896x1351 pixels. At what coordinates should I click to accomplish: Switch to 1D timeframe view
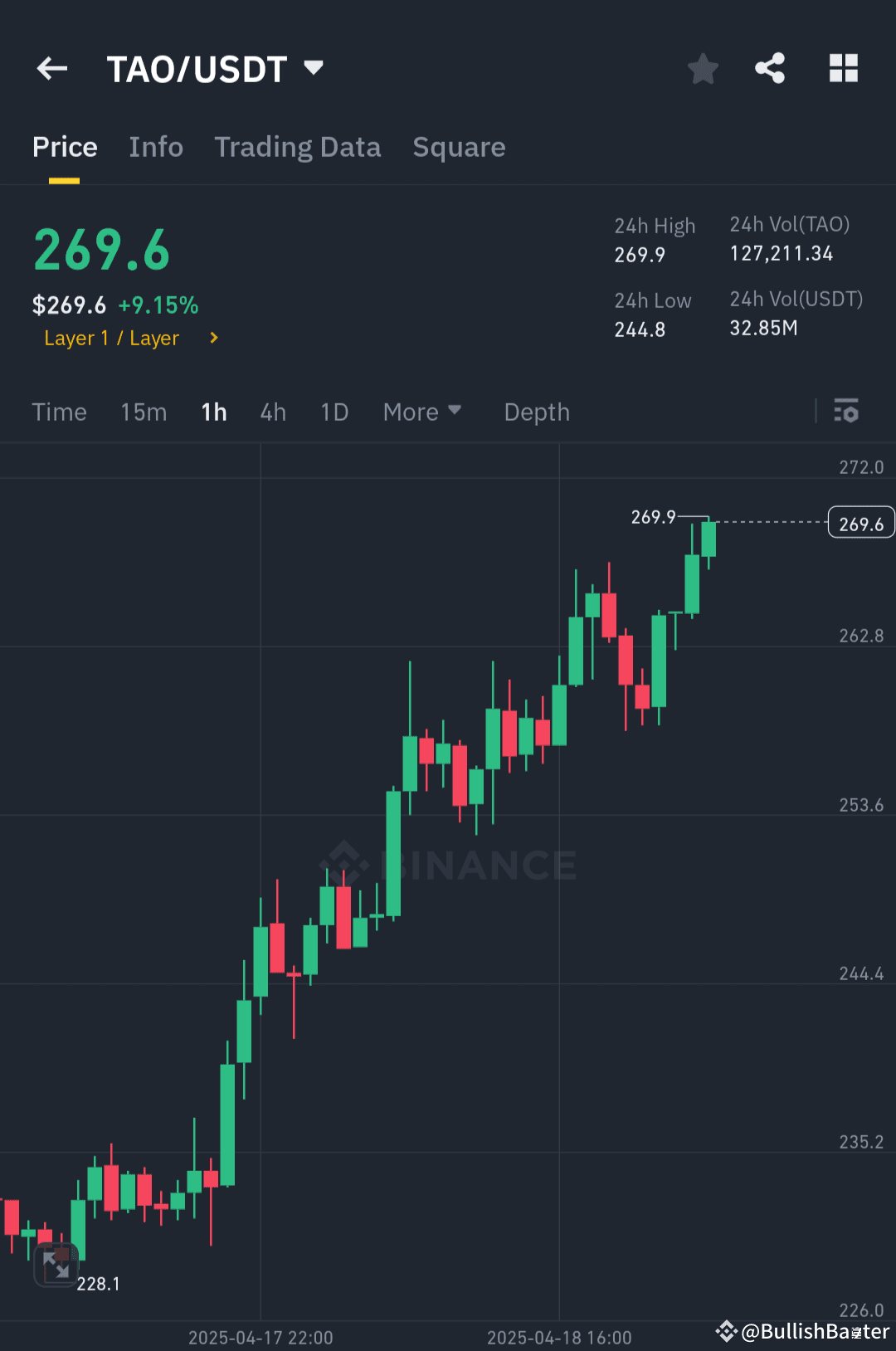pos(334,412)
